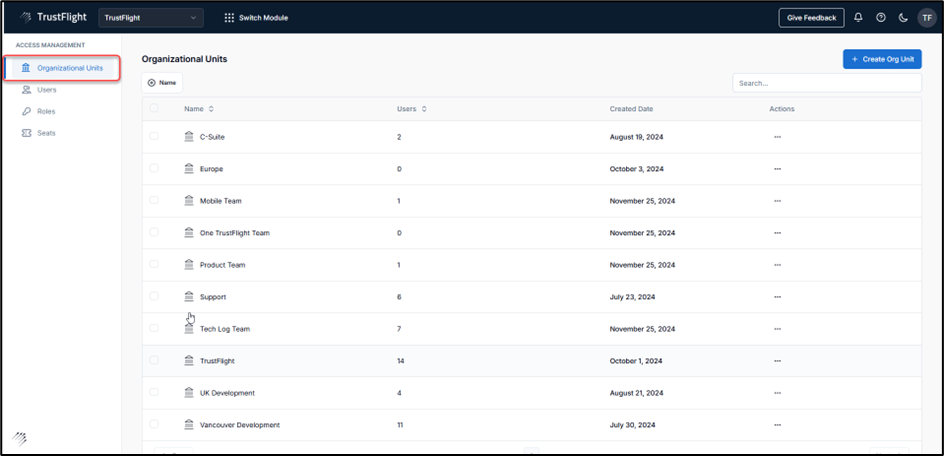Click Create Org Unit button
This screenshot has height=456, width=944.
(x=882, y=59)
